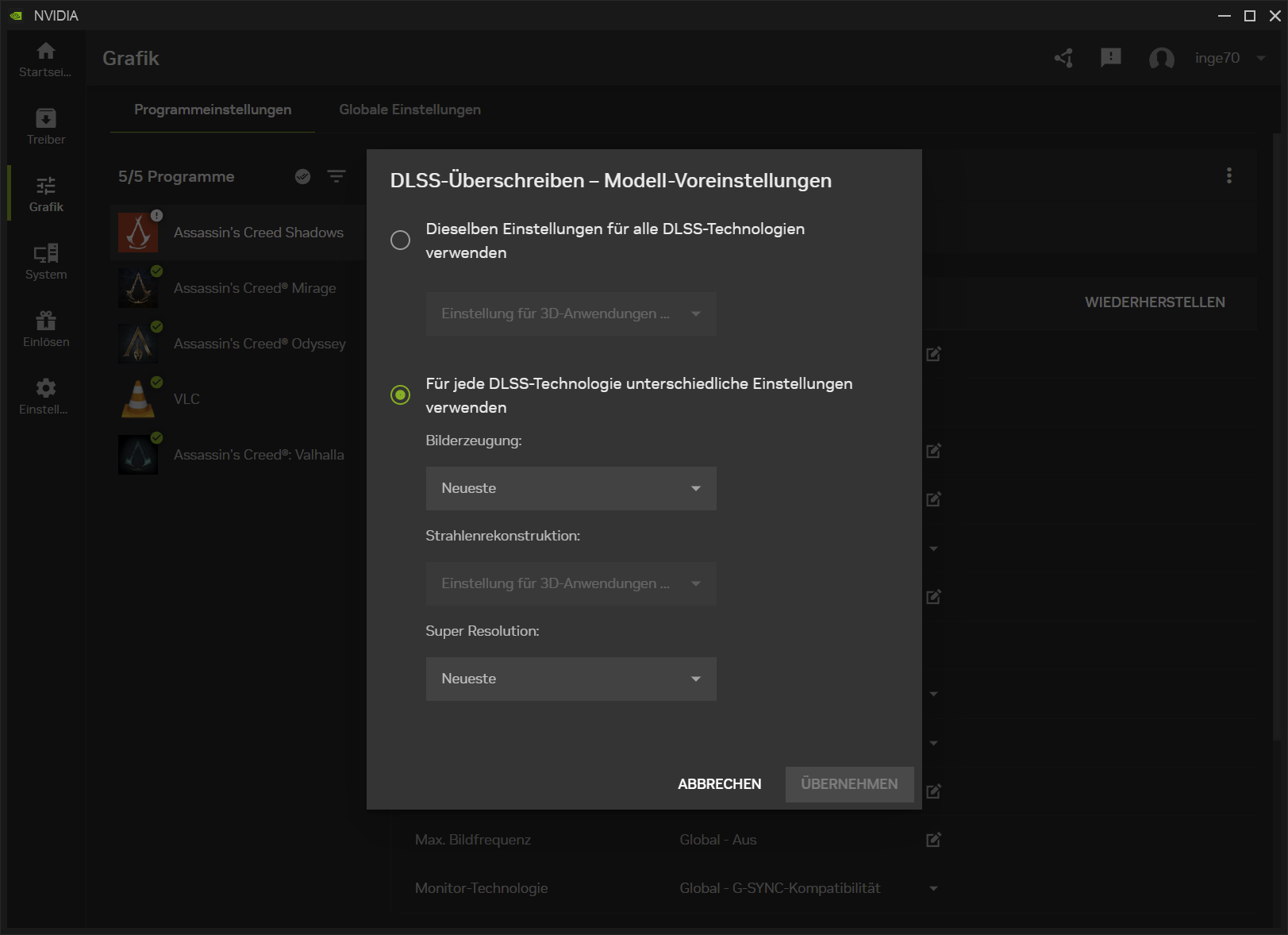Select Assassin's Creed Odyssey in program list
This screenshot has height=935, width=1288.
[x=238, y=344]
